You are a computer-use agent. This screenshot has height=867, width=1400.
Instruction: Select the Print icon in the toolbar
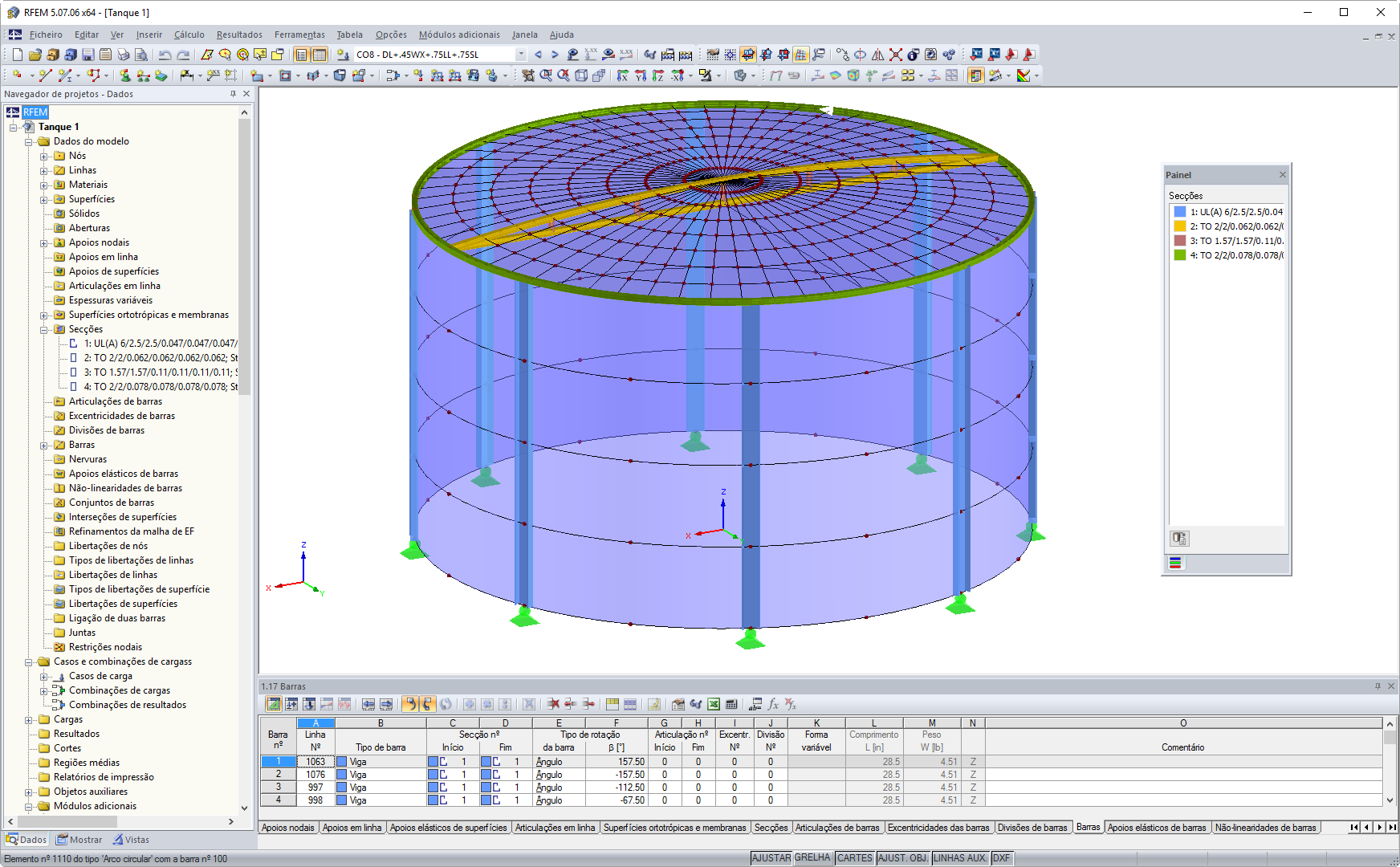click(x=124, y=55)
